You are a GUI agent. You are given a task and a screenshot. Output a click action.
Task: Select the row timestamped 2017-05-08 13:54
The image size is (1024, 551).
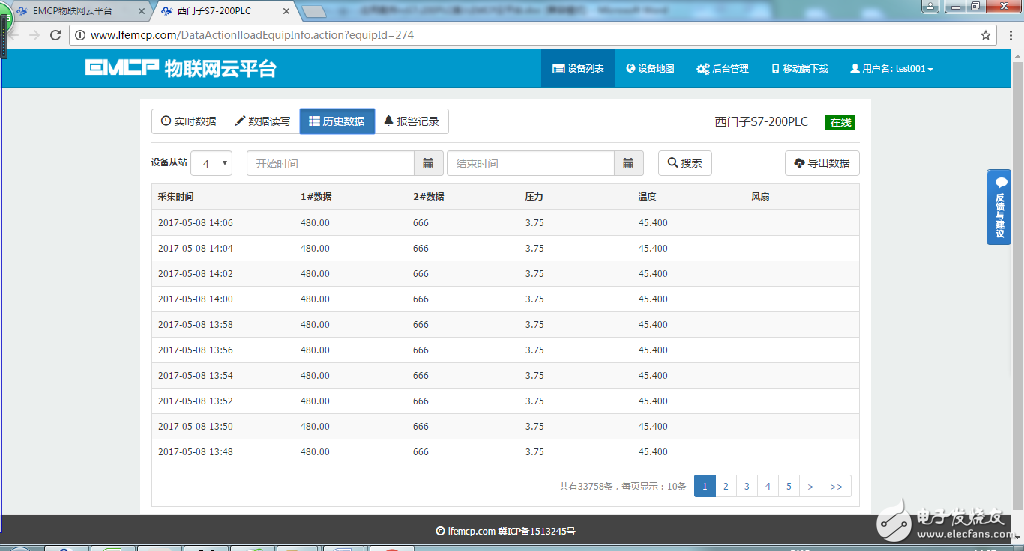coord(505,375)
